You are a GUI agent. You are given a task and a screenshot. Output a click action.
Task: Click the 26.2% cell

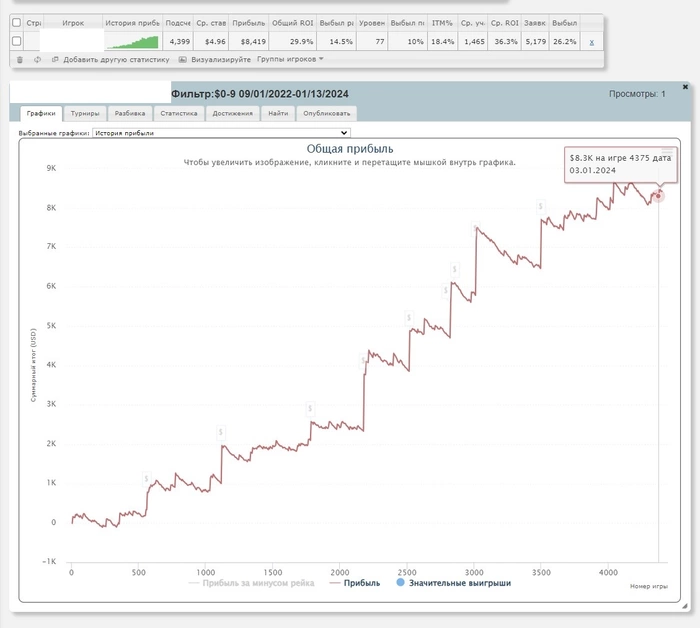pyautogui.click(x=565, y=42)
